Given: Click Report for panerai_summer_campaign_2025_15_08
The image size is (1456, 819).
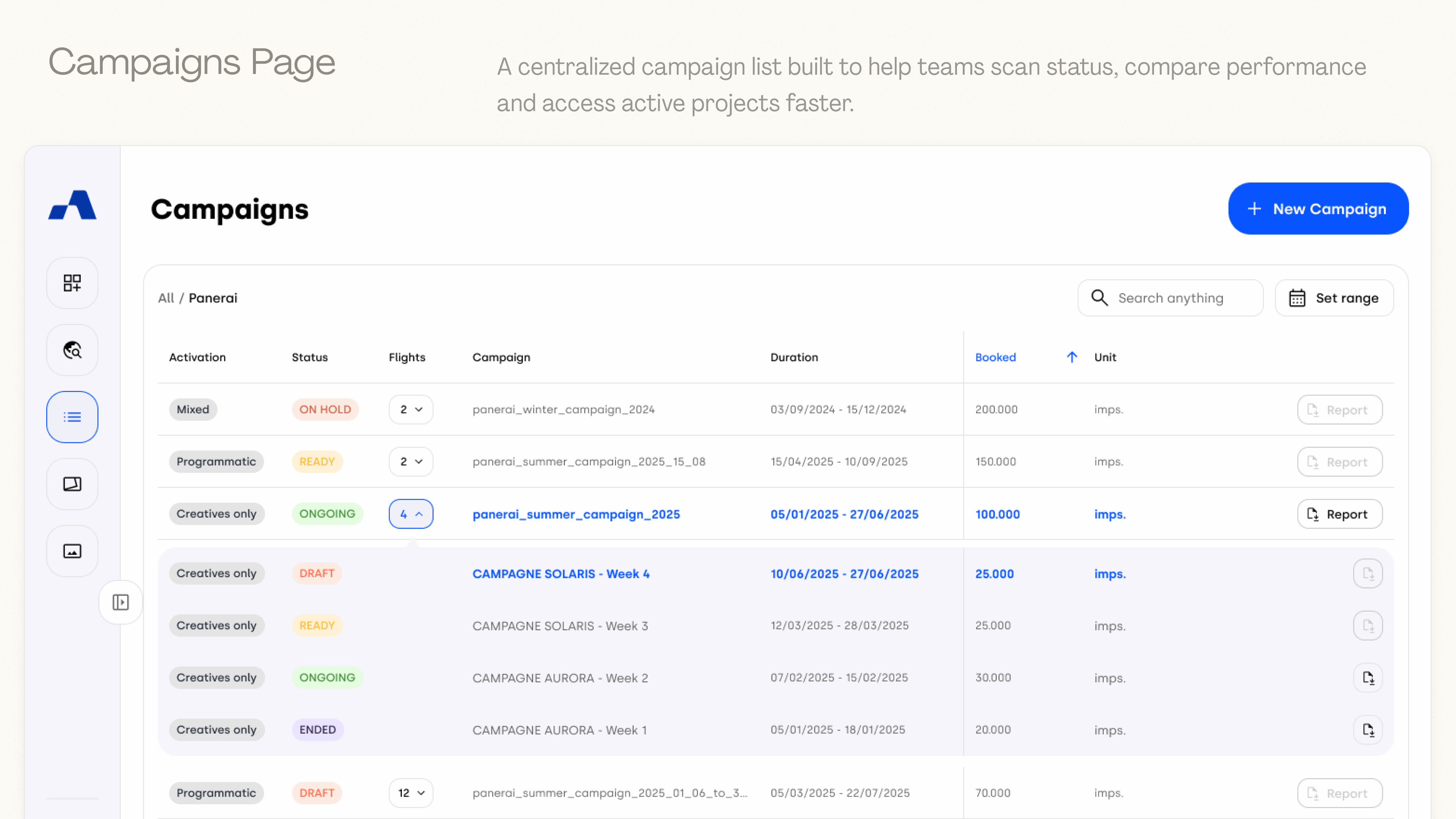Looking at the screenshot, I should pos(1340,461).
